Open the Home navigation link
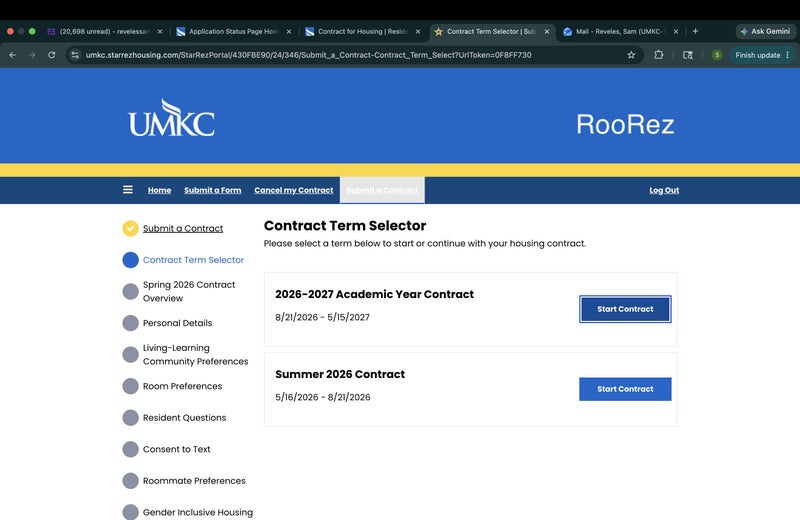 coord(159,190)
